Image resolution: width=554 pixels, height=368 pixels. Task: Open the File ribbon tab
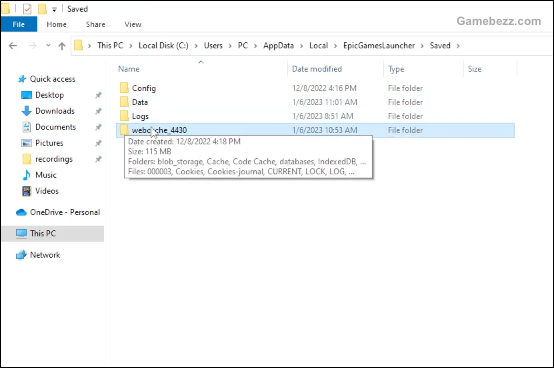(19, 24)
